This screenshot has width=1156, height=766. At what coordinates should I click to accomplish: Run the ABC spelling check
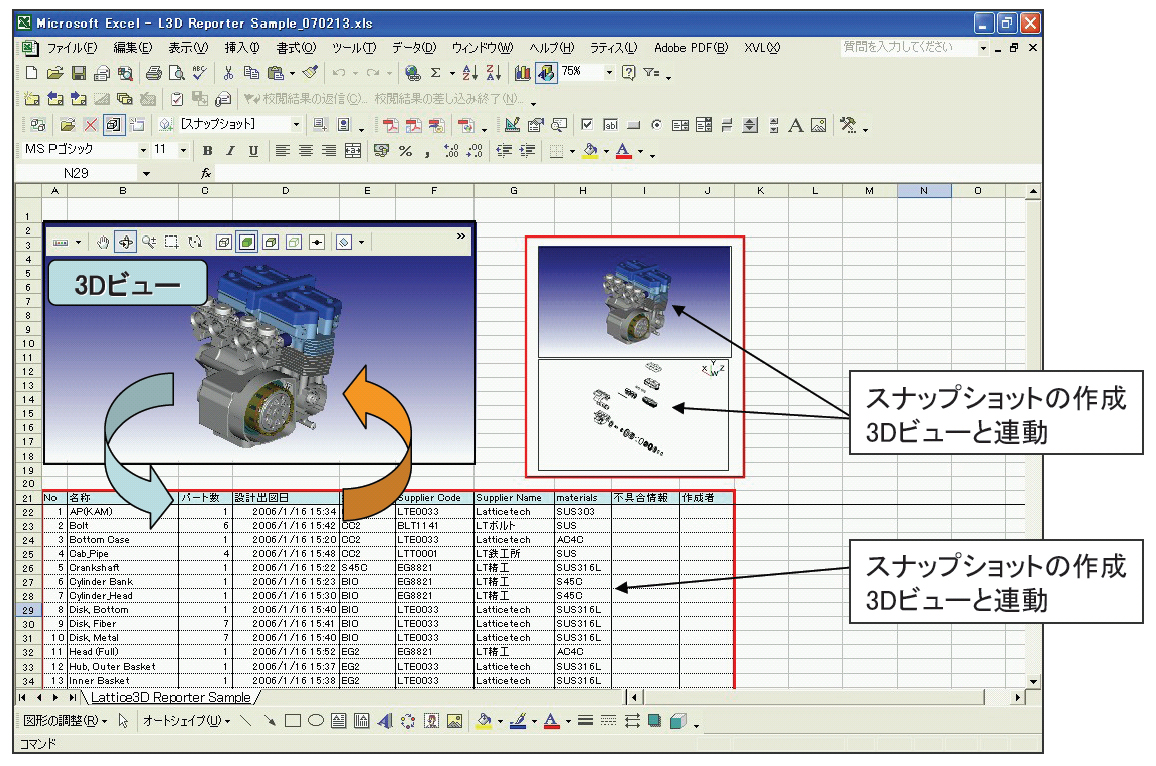[x=199, y=73]
